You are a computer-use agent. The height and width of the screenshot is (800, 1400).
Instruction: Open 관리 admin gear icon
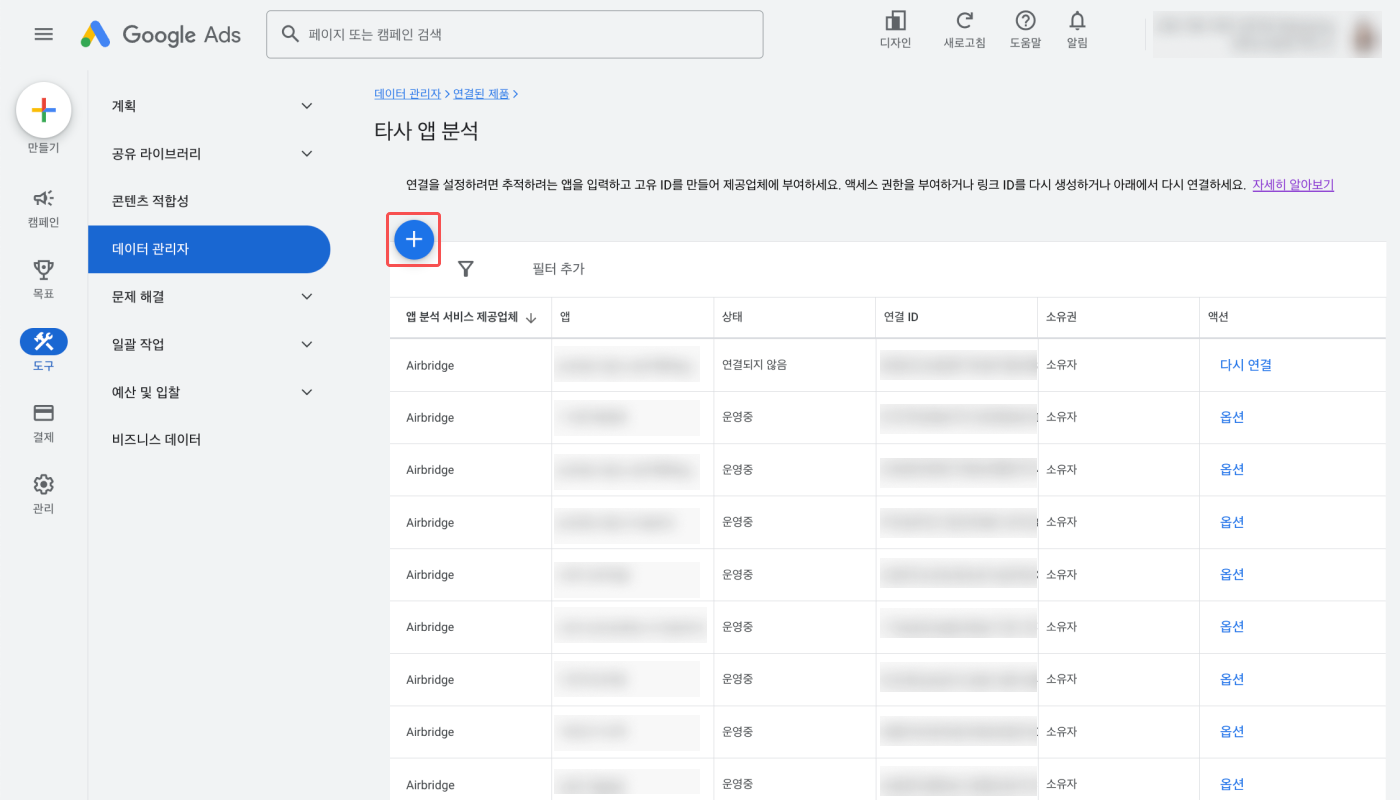point(43,485)
